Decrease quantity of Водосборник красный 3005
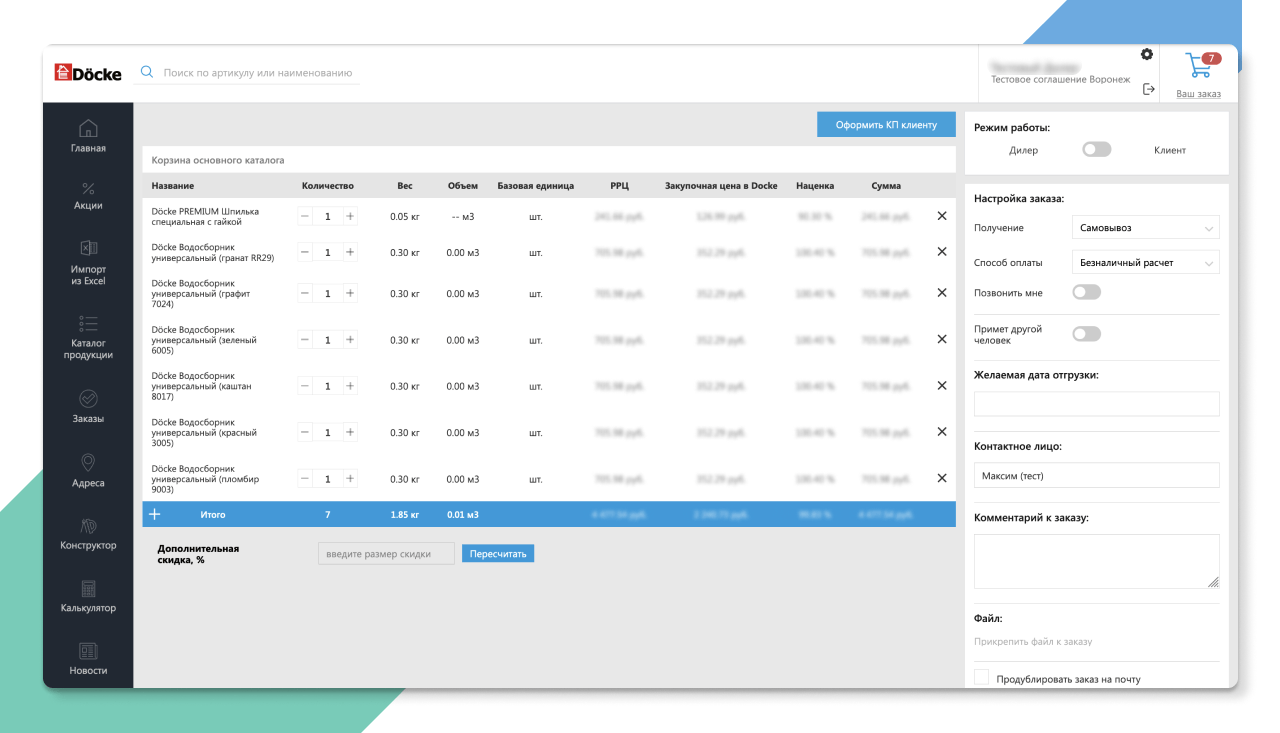The image size is (1280, 733). click(x=306, y=432)
